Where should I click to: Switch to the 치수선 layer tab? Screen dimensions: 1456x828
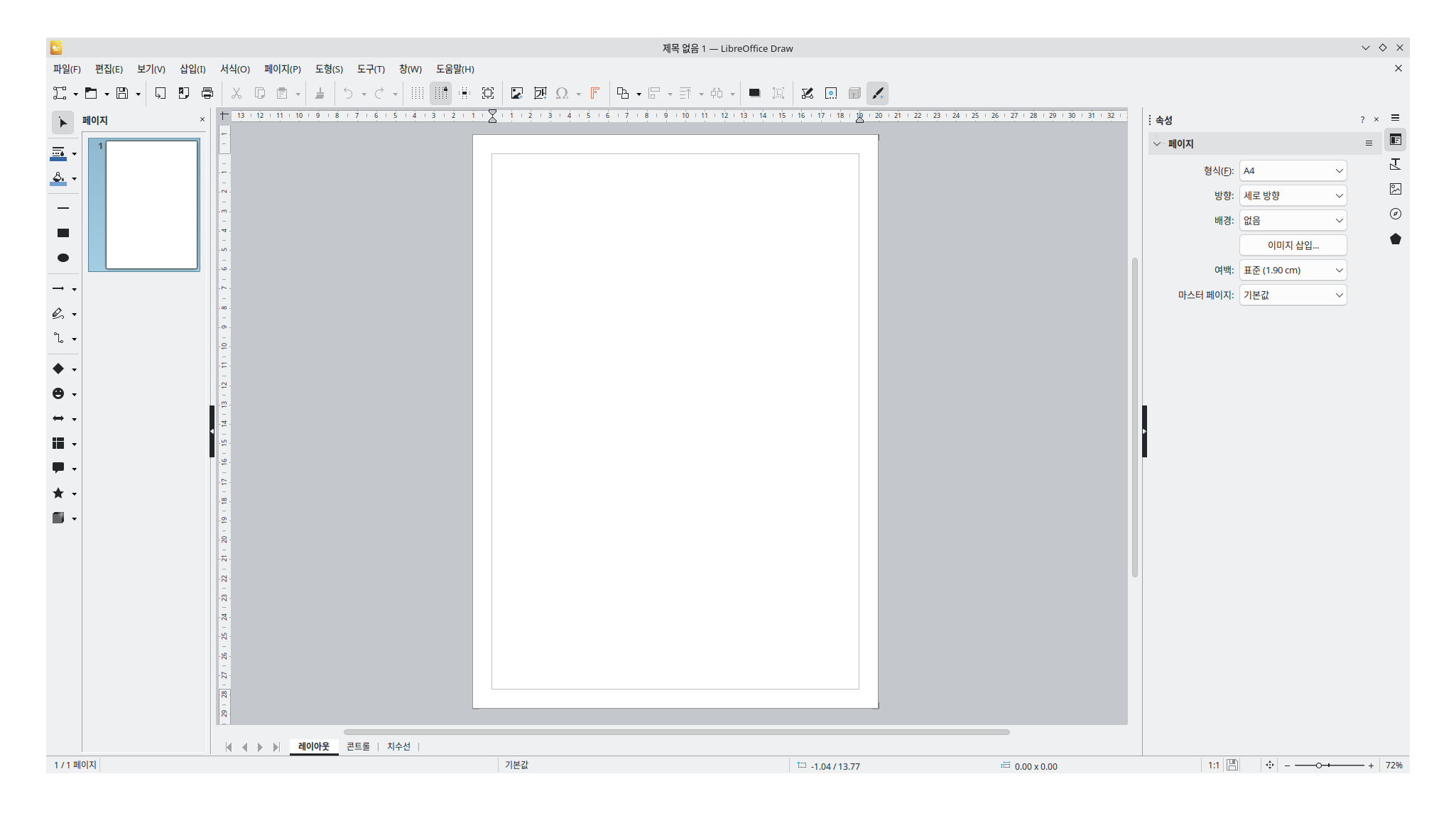pos(398,746)
